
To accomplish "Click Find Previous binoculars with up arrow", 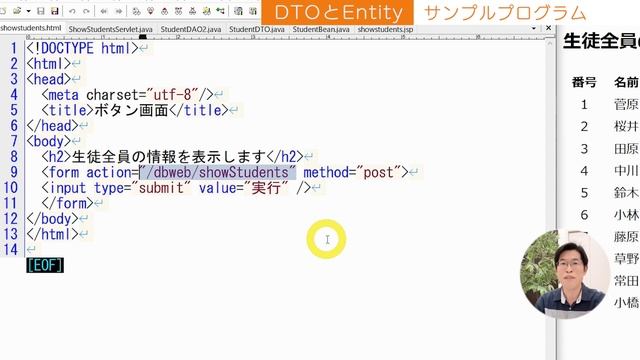I will point(164,11).
